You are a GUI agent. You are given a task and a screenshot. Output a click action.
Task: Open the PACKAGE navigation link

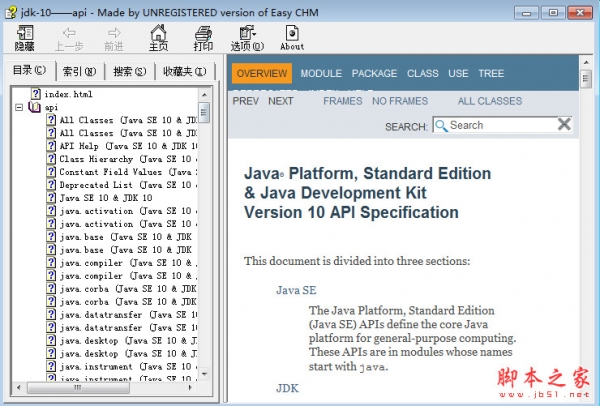point(374,73)
